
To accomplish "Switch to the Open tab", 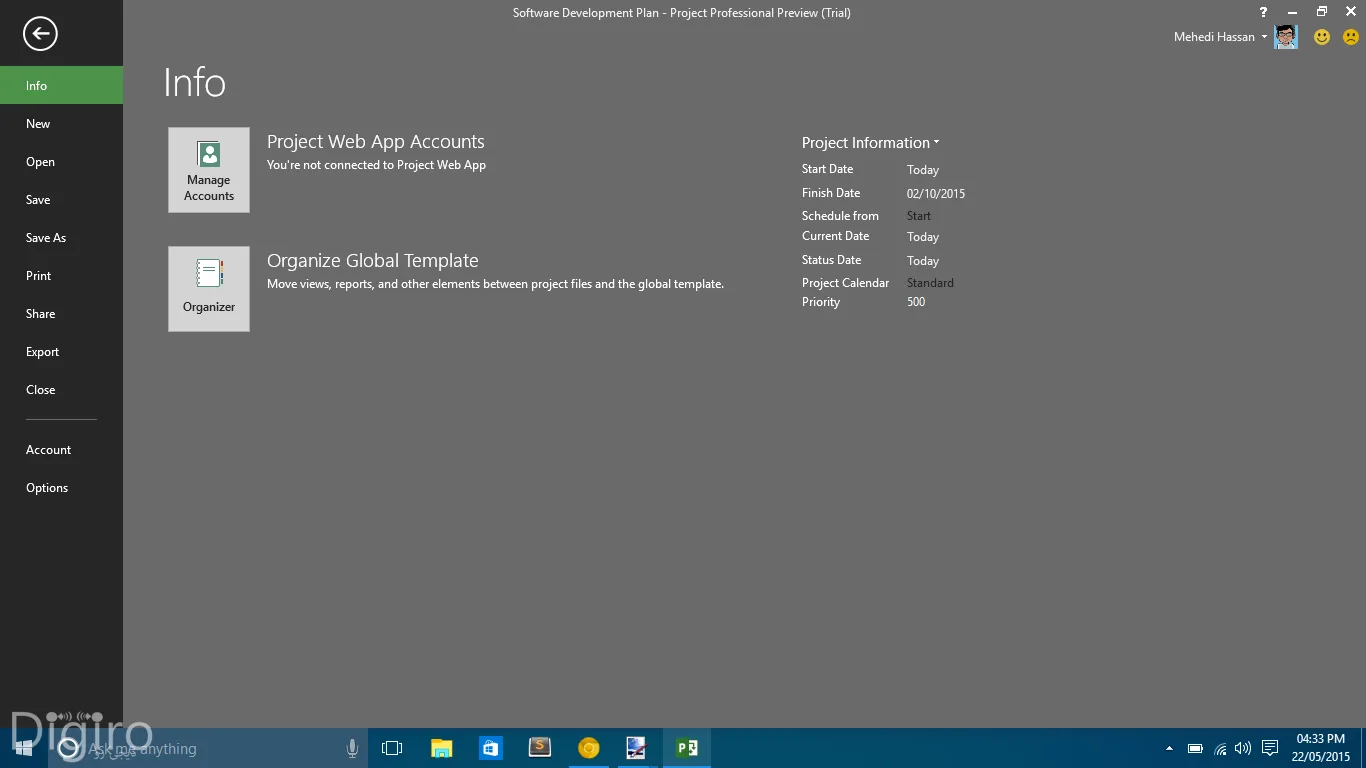I will click(61, 162).
